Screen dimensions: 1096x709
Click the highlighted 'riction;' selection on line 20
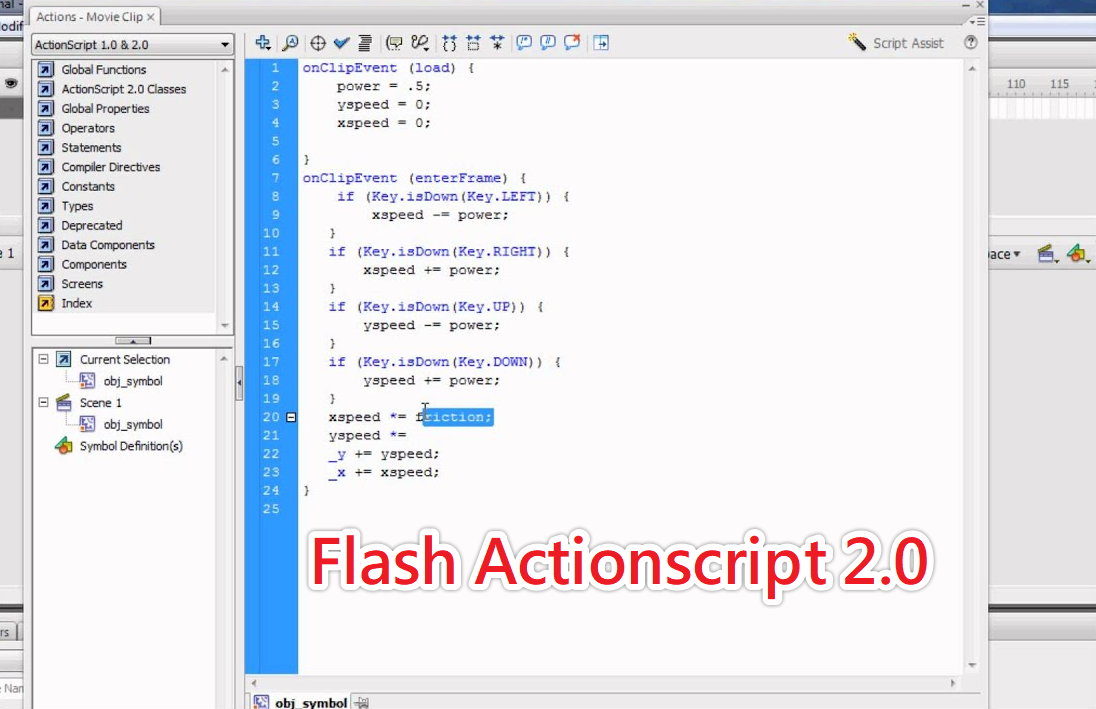tap(458, 417)
